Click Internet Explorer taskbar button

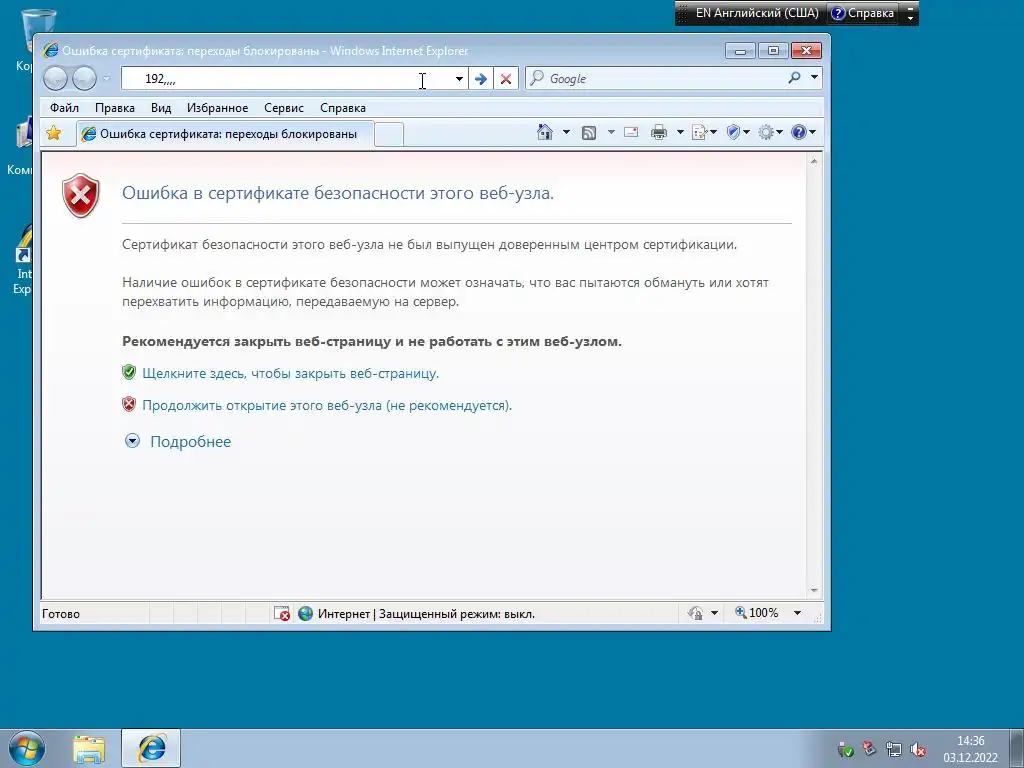point(151,748)
